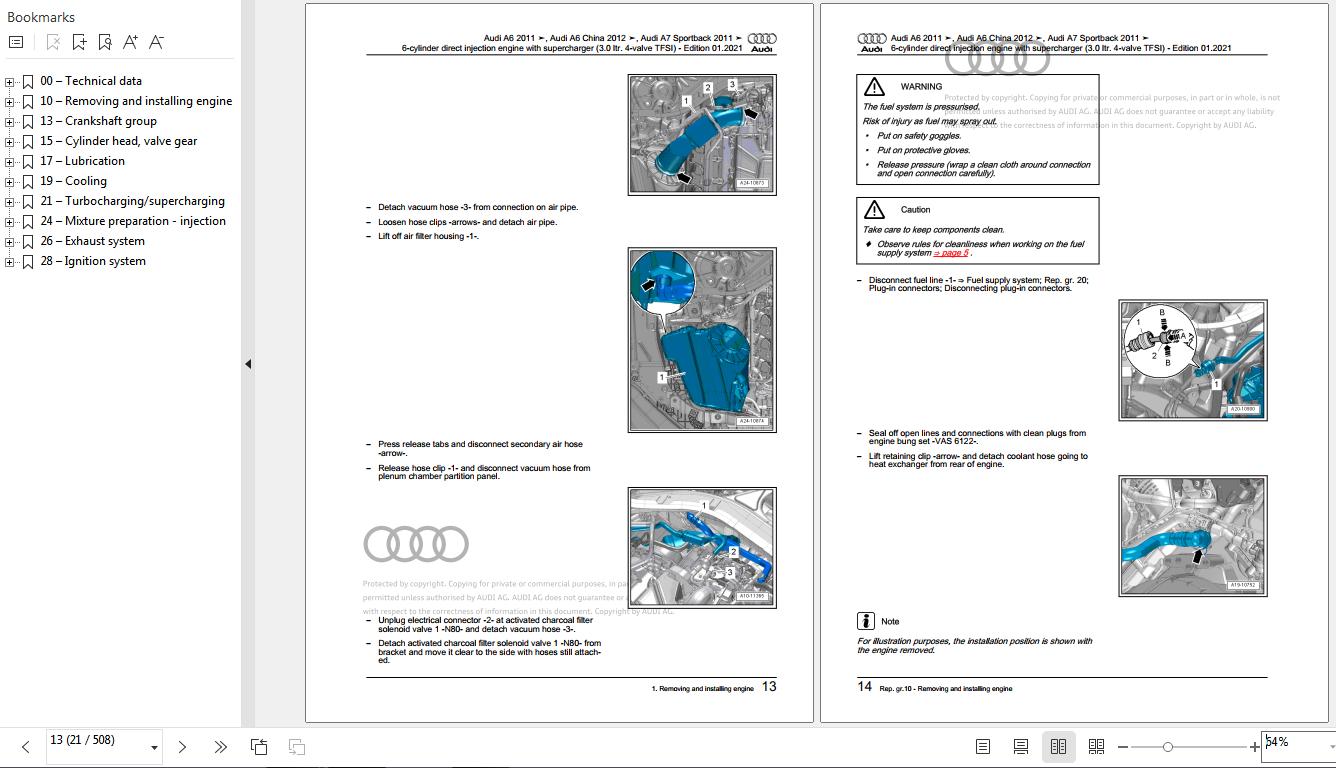Click the next view icon

point(297,747)
